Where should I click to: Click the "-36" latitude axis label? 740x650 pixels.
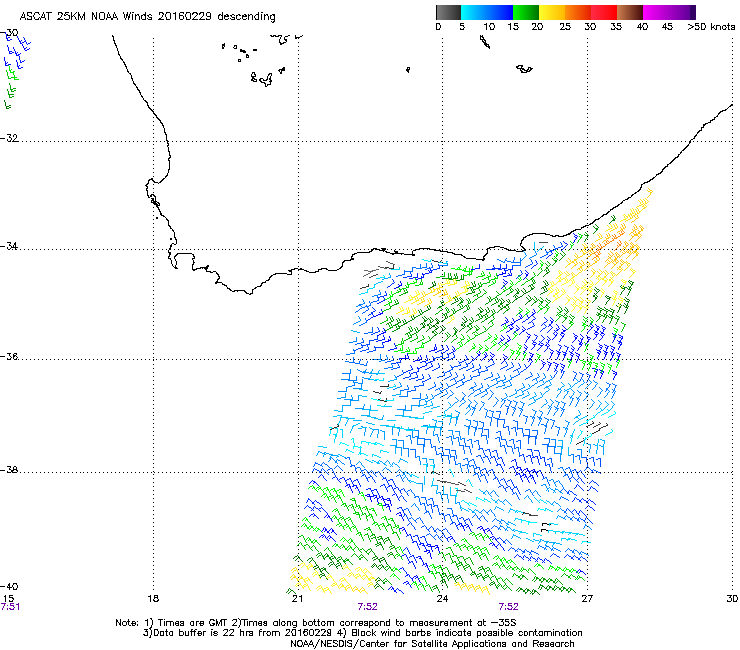[10, 356]
